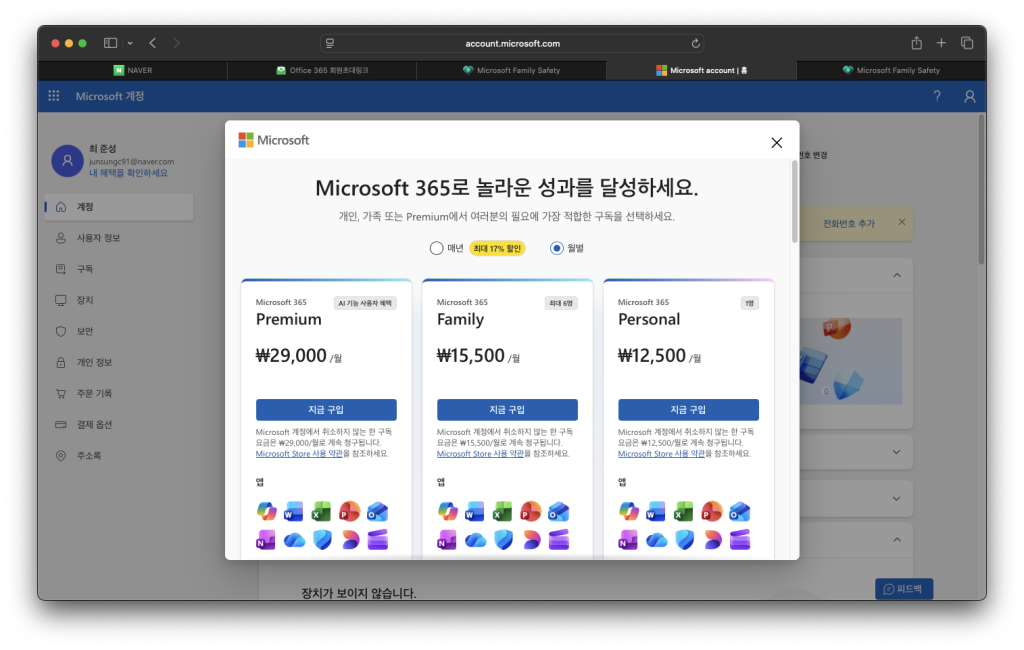The width and height of the screenshot is (1024, 650).
Task: Click the dialog's vertical scrollbar
Action: point(794,202)
